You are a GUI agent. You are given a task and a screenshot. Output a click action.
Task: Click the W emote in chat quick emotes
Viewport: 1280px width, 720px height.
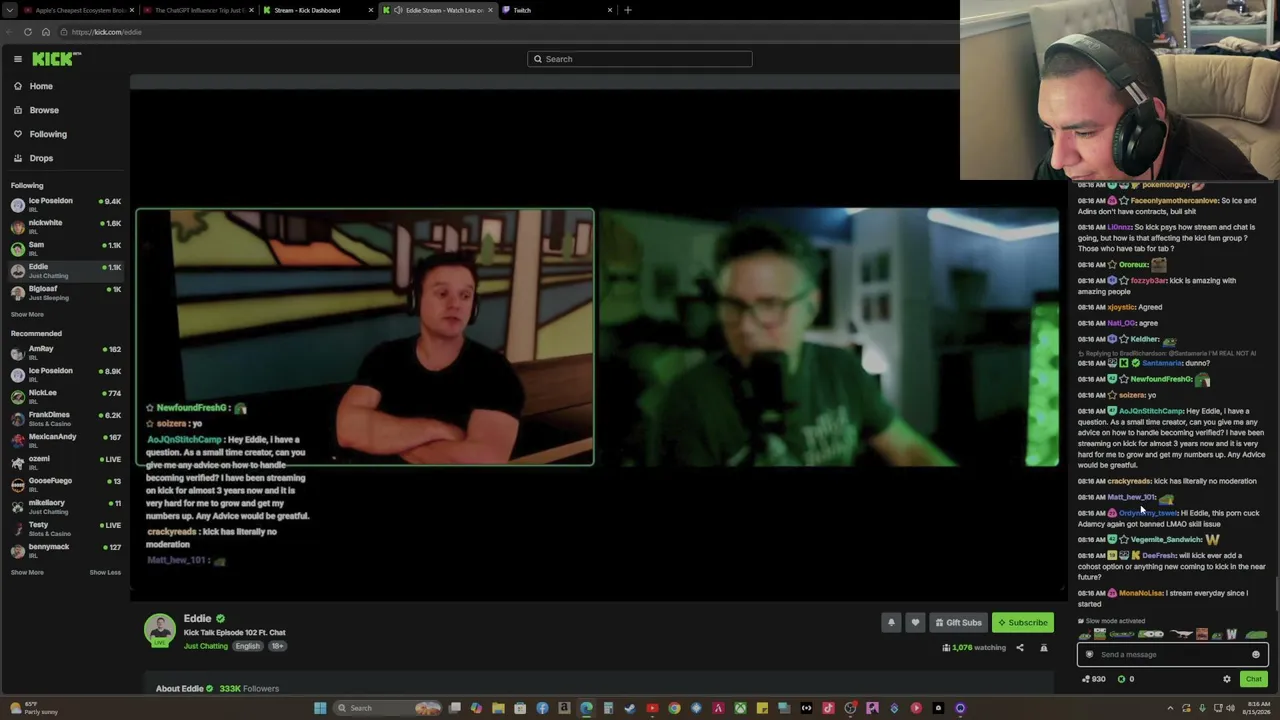[x=1232, y=634]
